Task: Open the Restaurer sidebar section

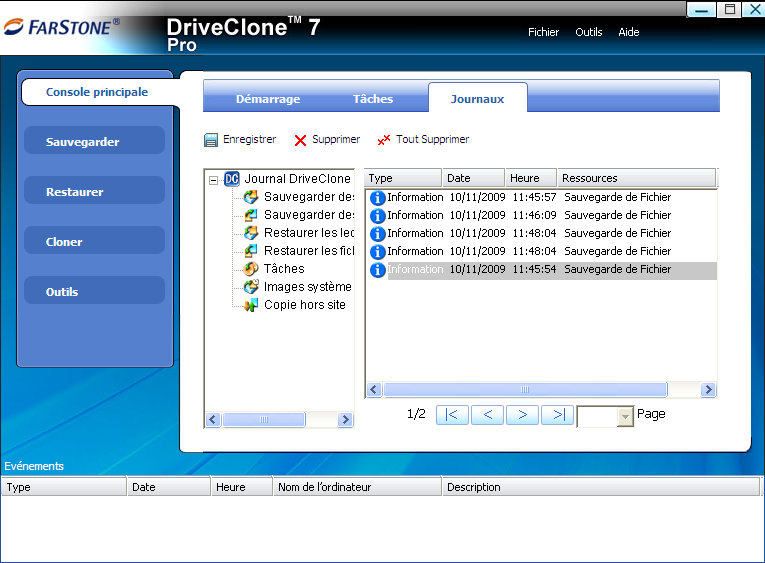Action: 94,191
